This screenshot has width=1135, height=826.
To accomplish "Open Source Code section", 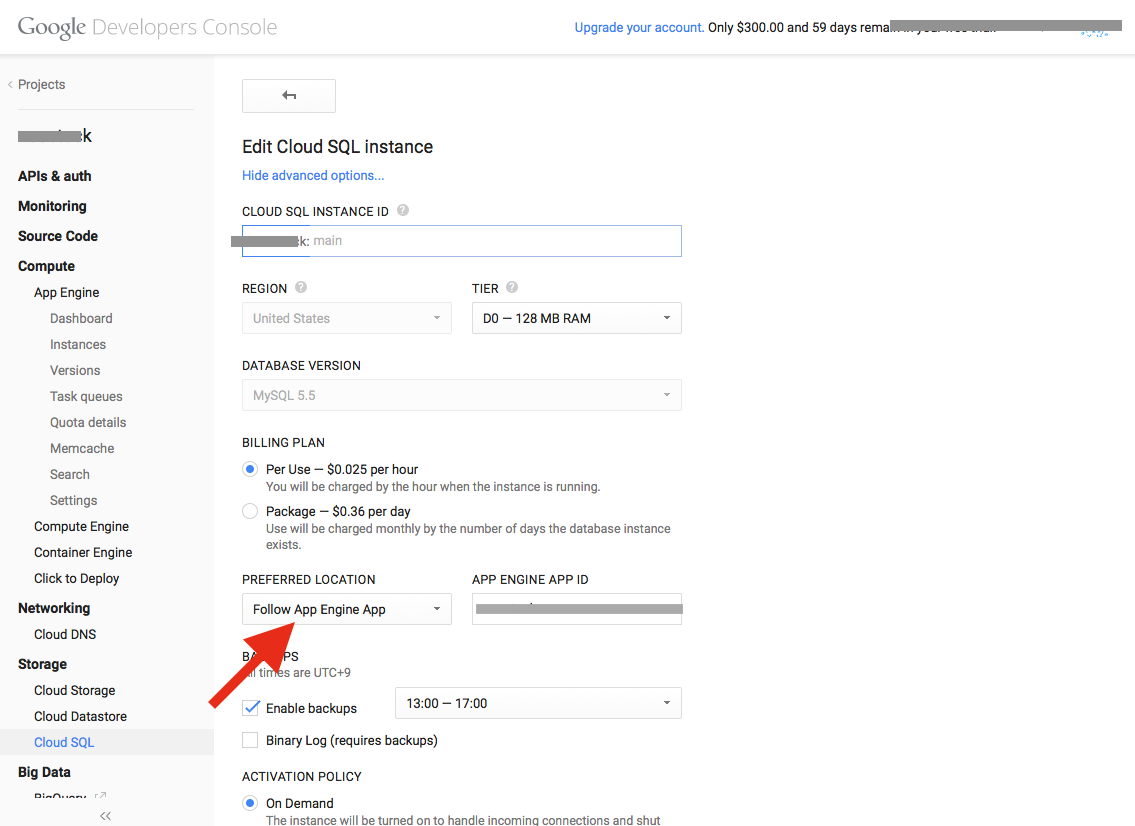I will 58,236.
